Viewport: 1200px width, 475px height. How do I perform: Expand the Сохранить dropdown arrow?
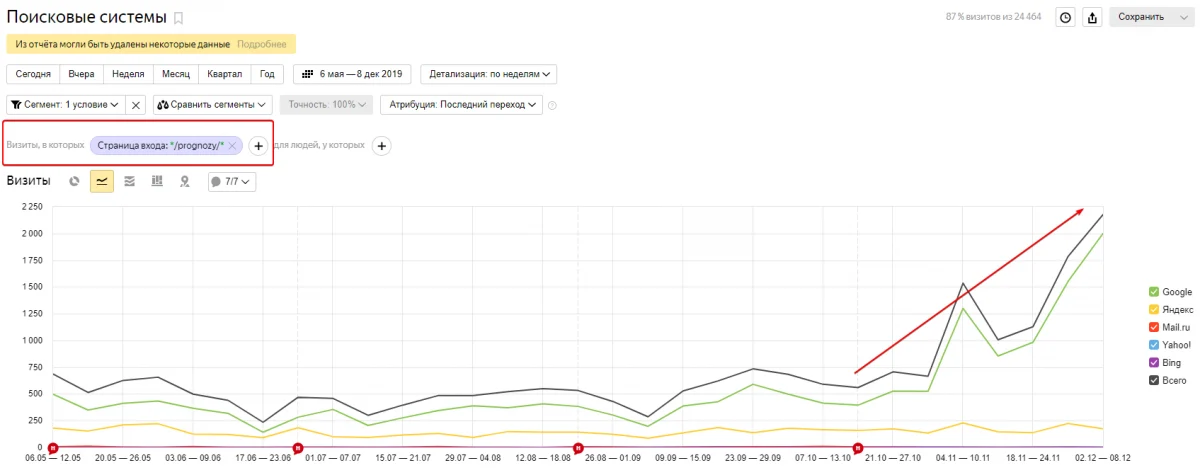(1182, 17)
